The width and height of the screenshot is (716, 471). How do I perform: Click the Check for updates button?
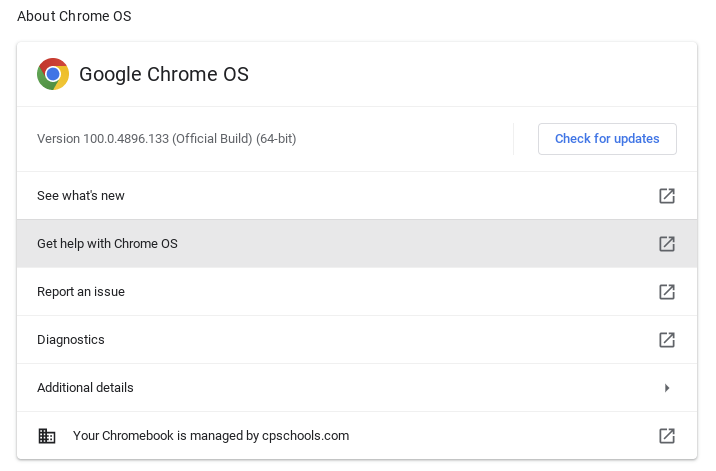point(607,139)
